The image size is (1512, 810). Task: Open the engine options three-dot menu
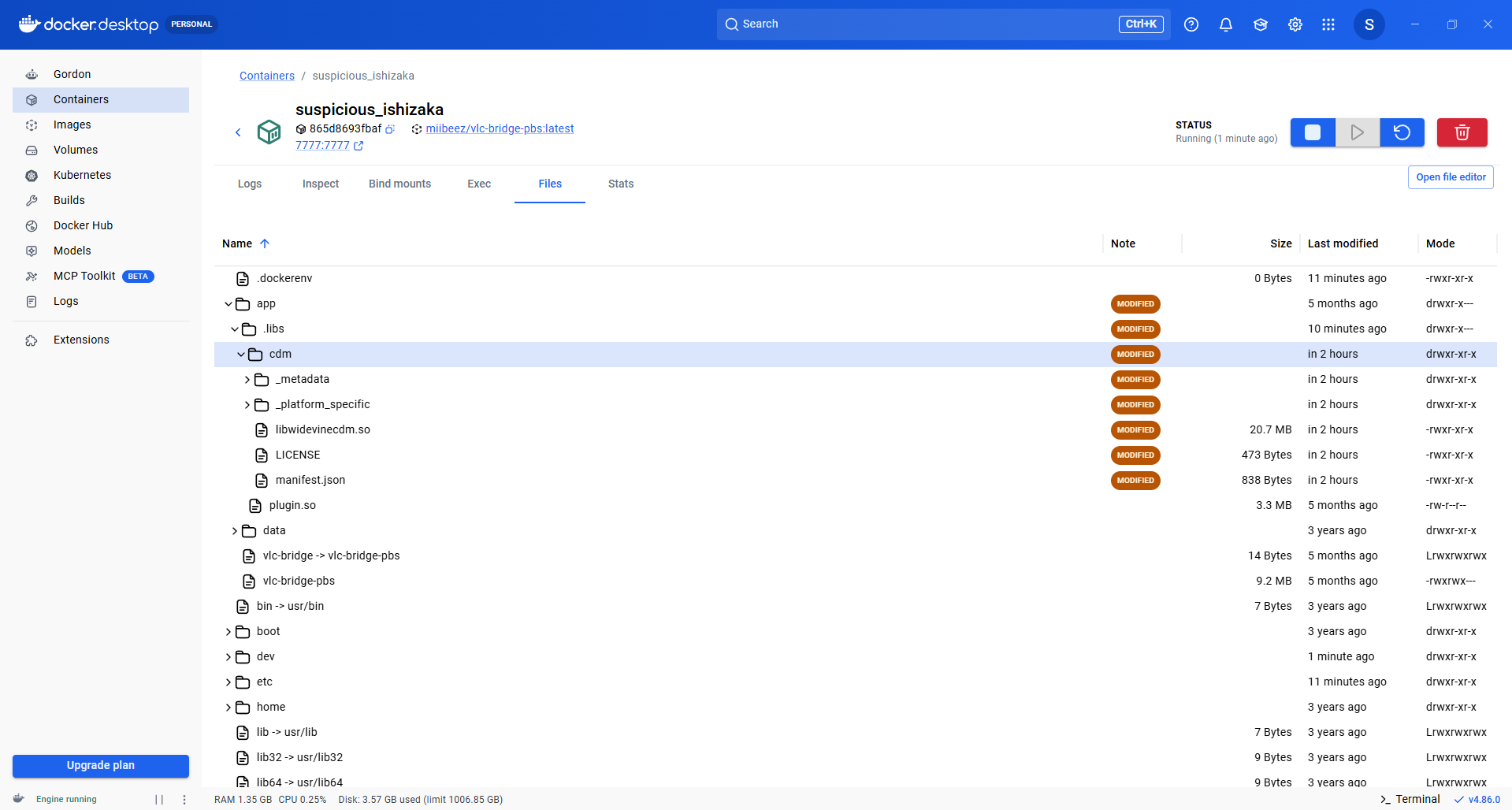(184, 799)
